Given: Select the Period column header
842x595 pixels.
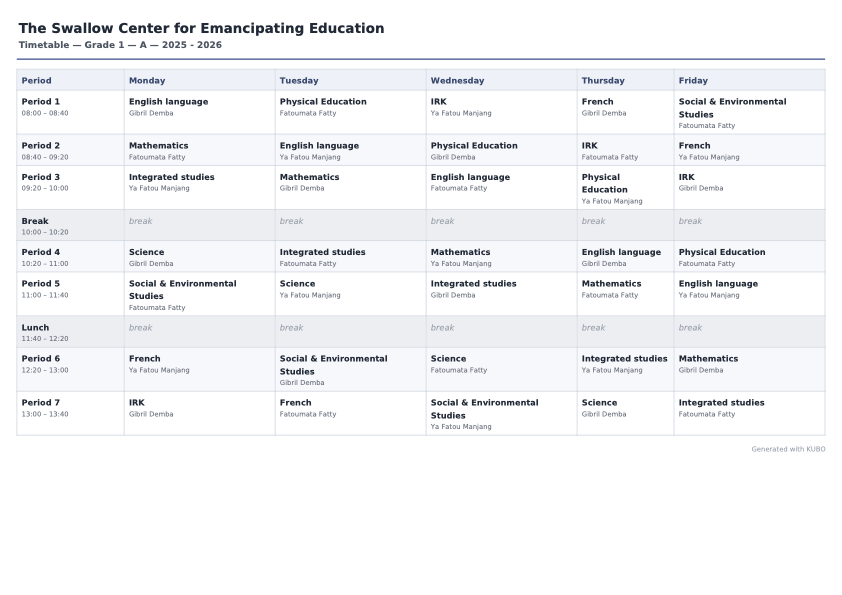Looking at the screenshot, I should (70, 80).
